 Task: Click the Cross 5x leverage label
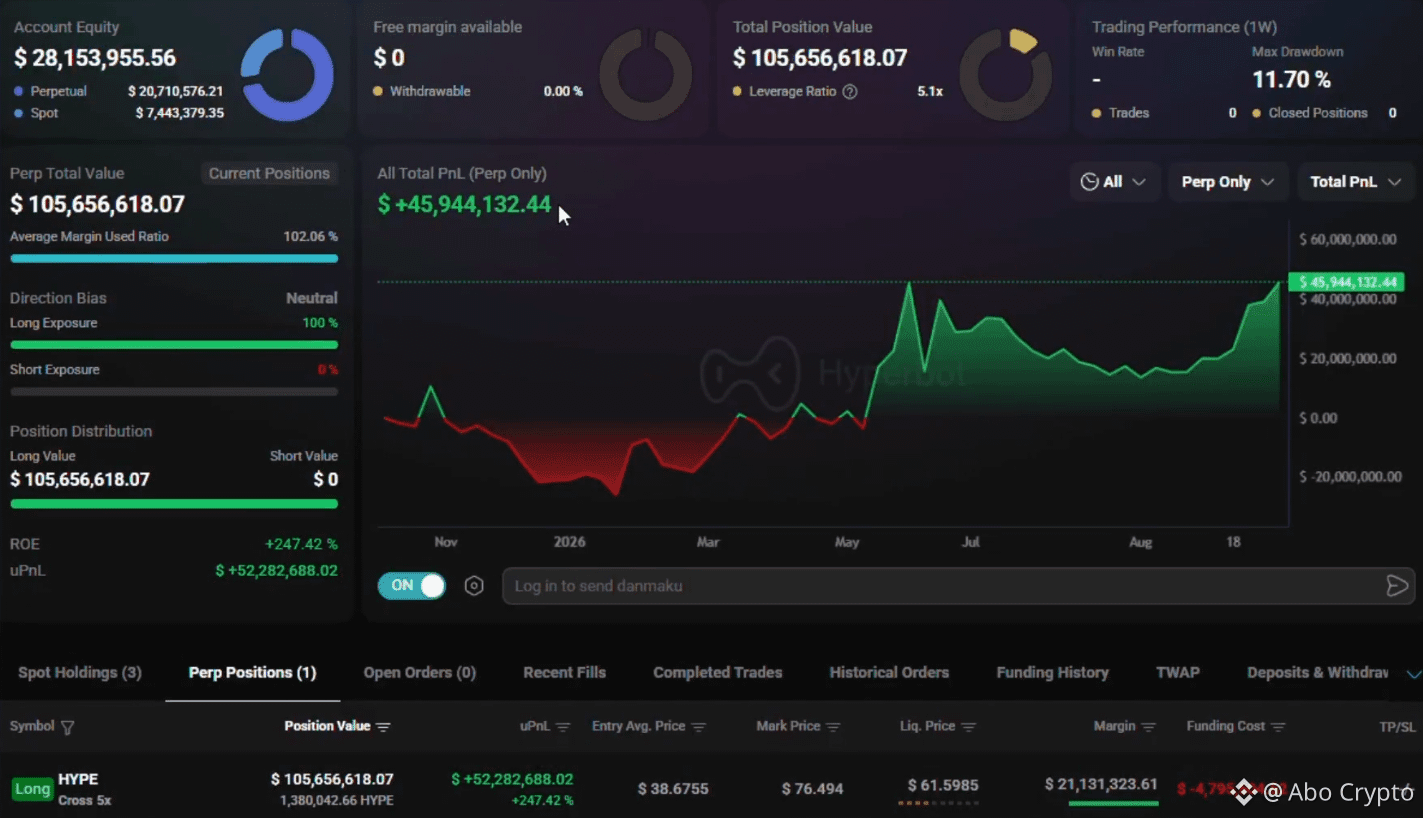click(85, 801)
